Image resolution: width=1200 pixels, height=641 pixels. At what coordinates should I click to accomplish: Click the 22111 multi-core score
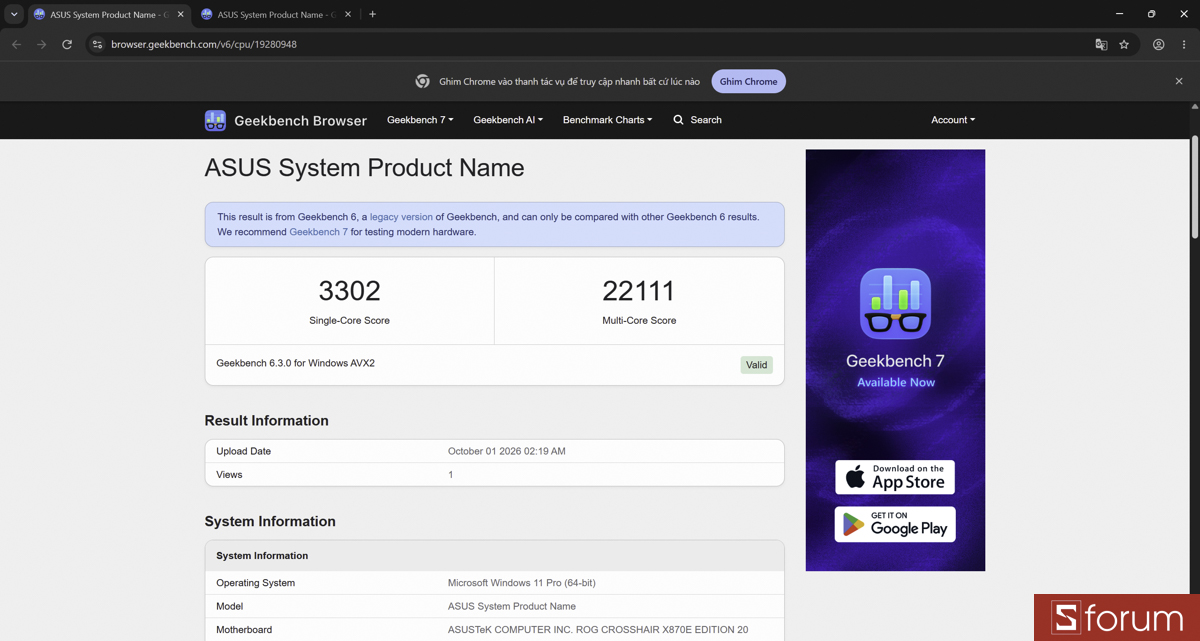[x=639, y=291]
